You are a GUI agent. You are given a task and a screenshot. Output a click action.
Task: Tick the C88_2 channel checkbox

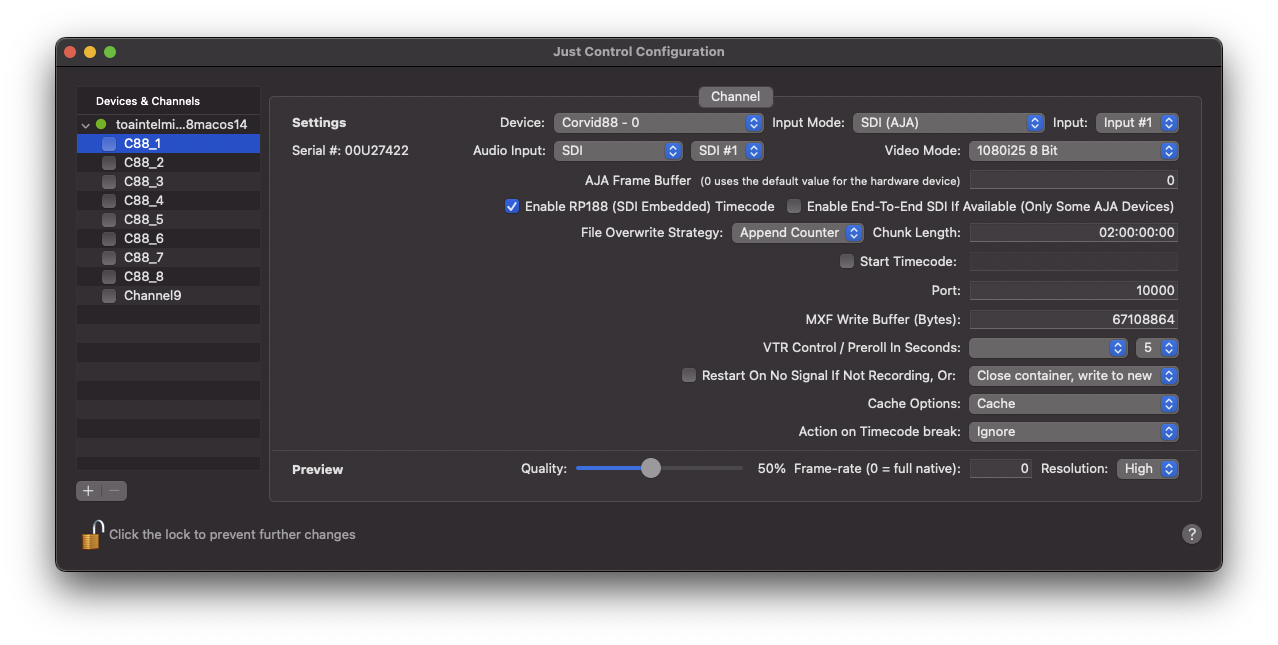[x=109, y=163]
